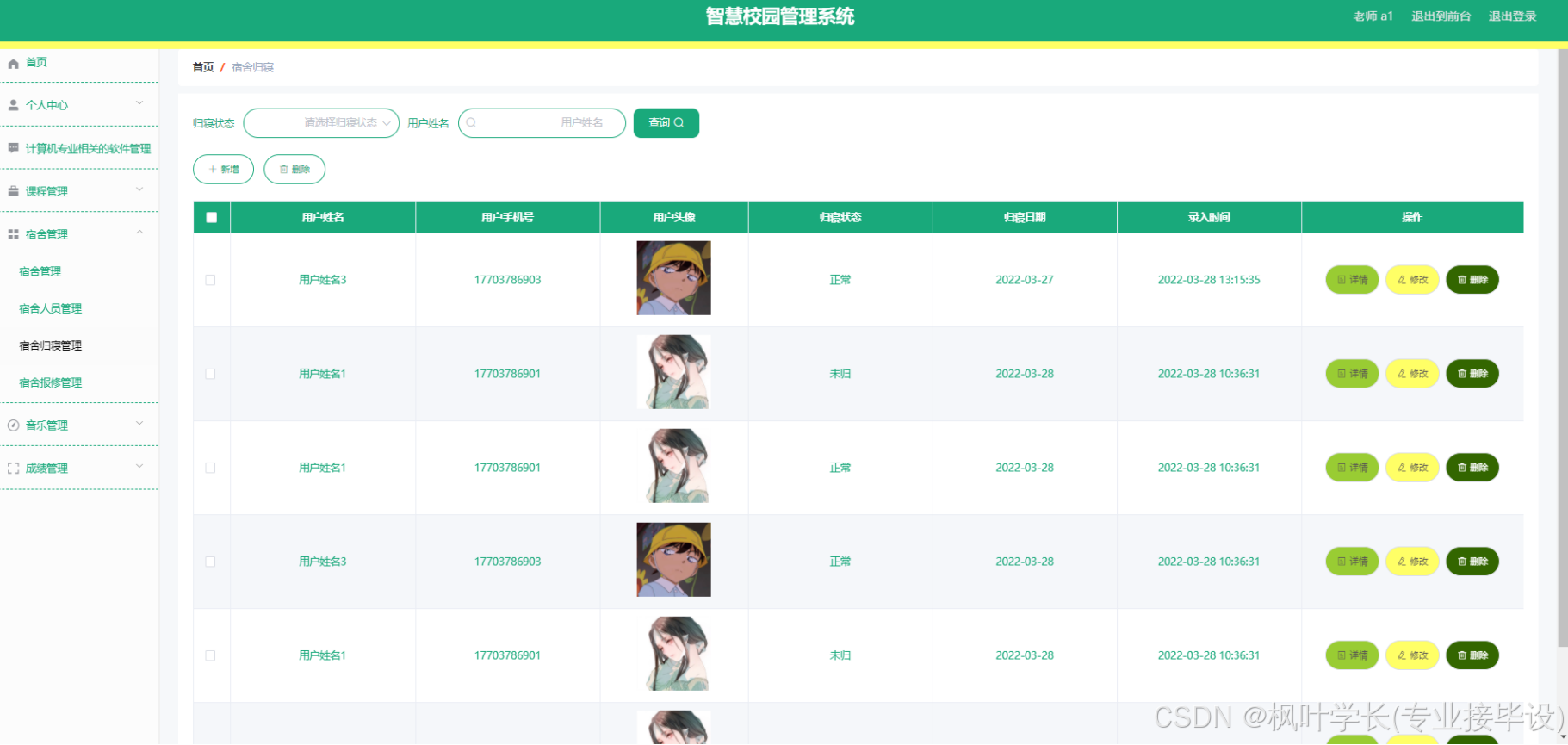Select 宿舍报修管理 submenu item
This screenshot has height=745, width=1568.
(x=51, y=382)
